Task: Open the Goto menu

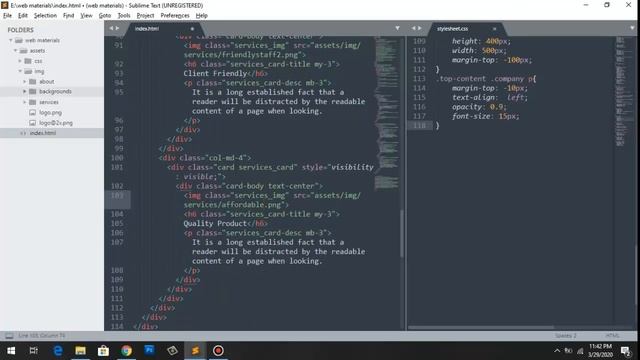Action: tap(105, 16)
